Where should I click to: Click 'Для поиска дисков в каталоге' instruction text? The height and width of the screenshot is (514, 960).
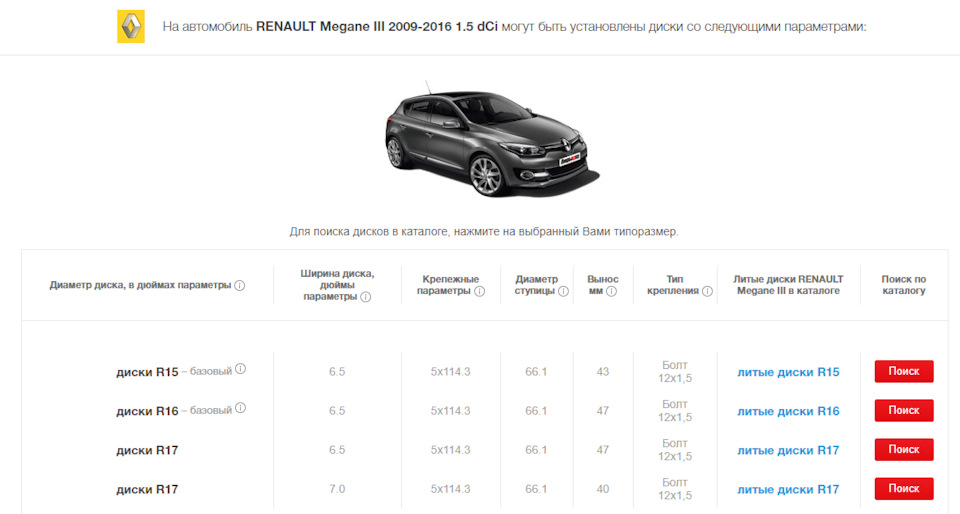(x=484, y=232)
